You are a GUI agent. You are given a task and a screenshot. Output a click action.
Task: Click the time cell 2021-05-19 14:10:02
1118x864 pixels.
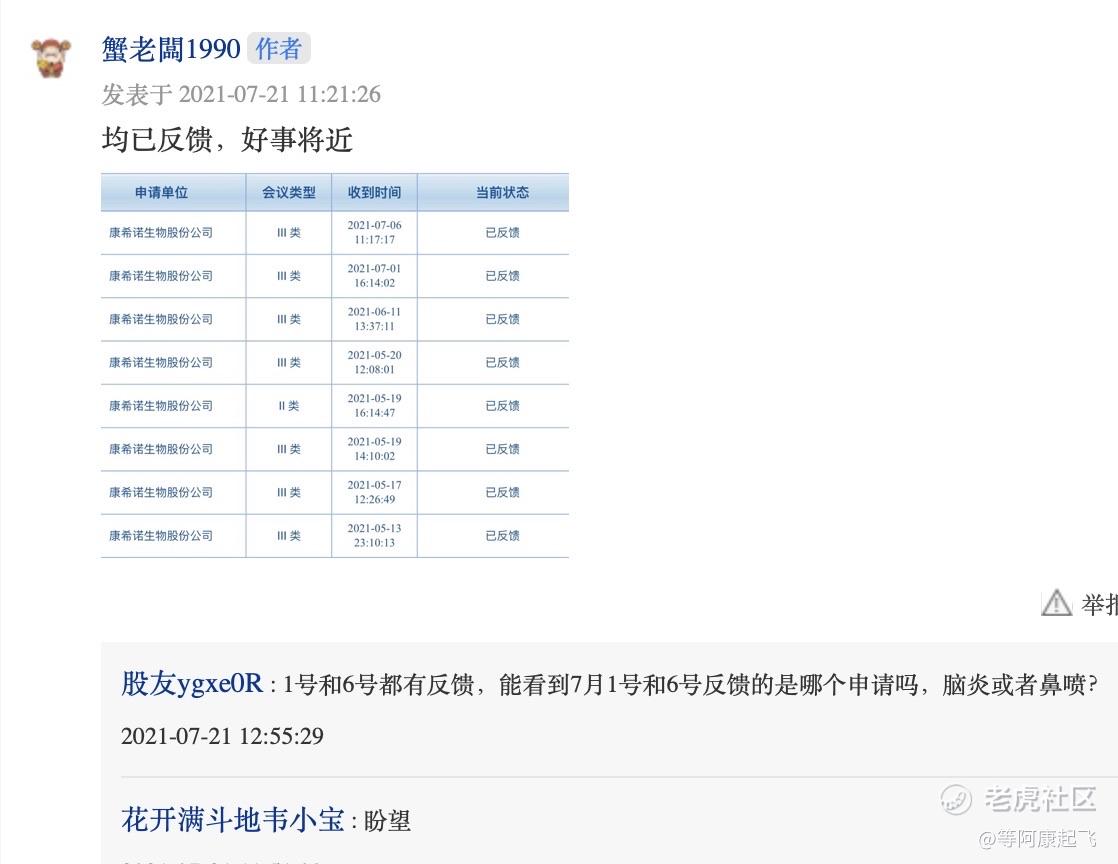point(374,449)
